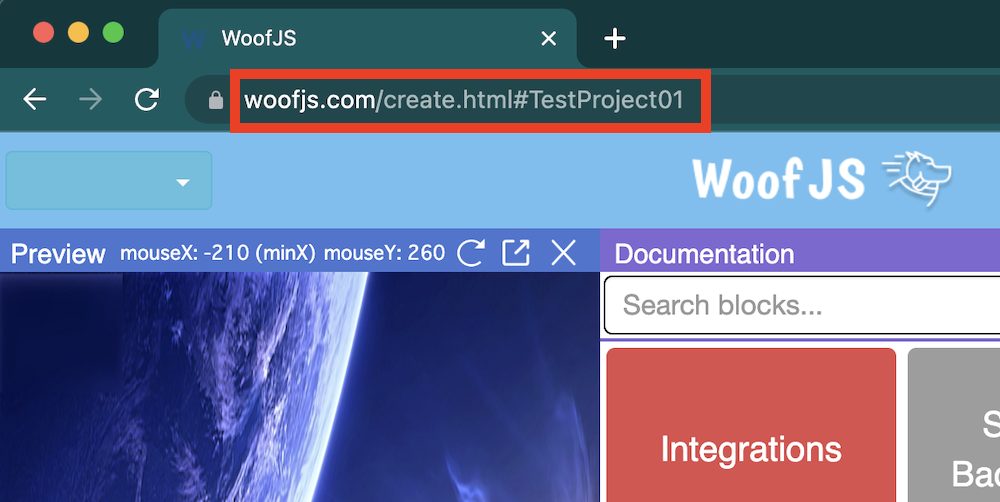Viewport: 1000px width, 502px height.
Task: Click the browser forward arrow
Action: coord(91,100)
